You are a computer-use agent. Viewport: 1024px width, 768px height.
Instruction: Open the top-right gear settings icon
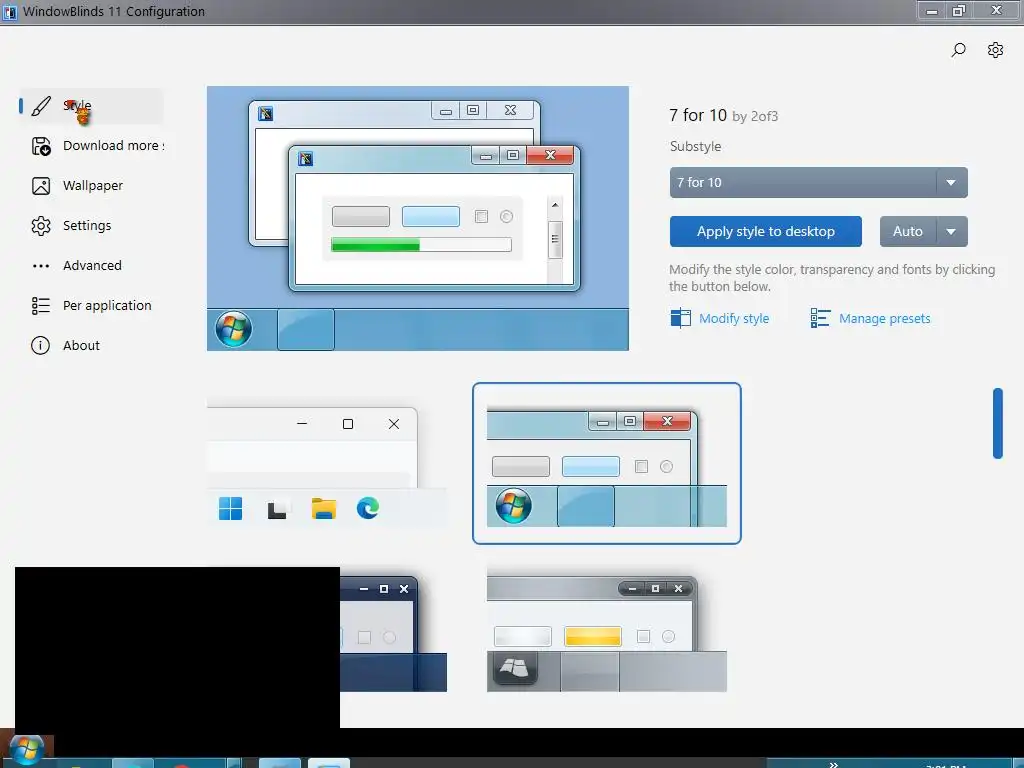coord(995,50)
